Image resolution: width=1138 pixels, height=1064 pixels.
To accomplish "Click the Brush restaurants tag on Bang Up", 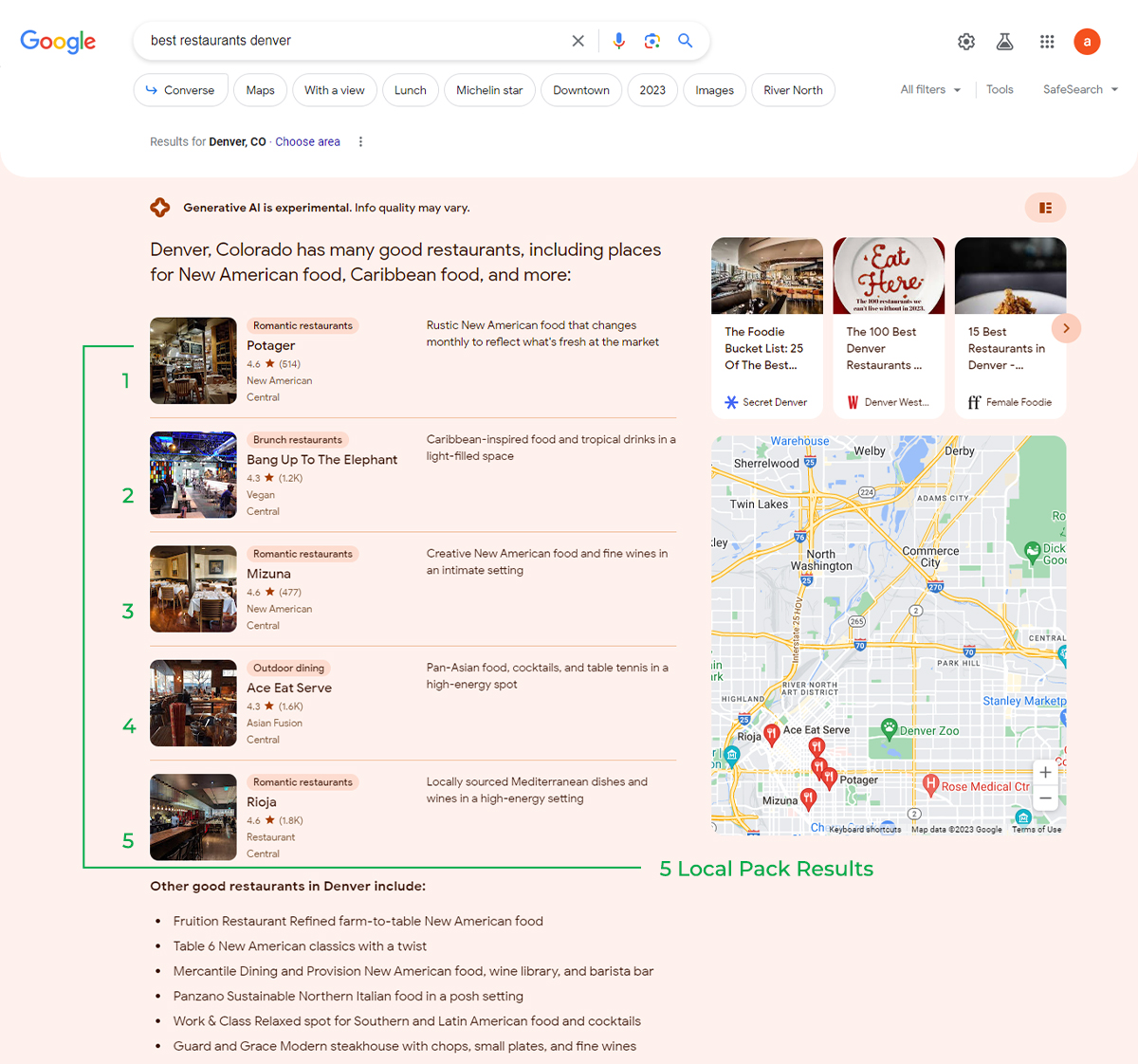I will (298, 440).
